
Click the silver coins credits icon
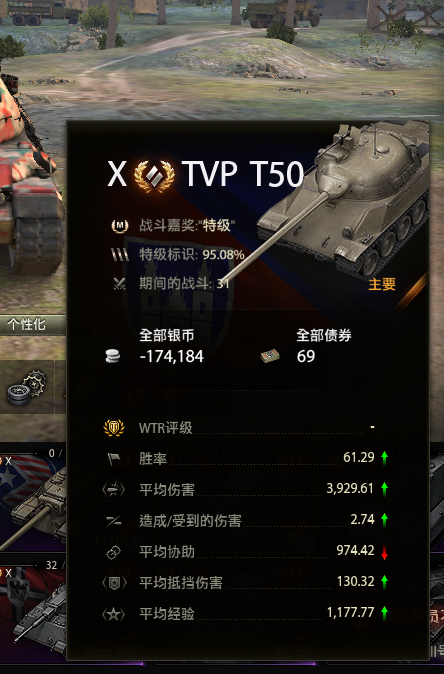coord(113,356)
